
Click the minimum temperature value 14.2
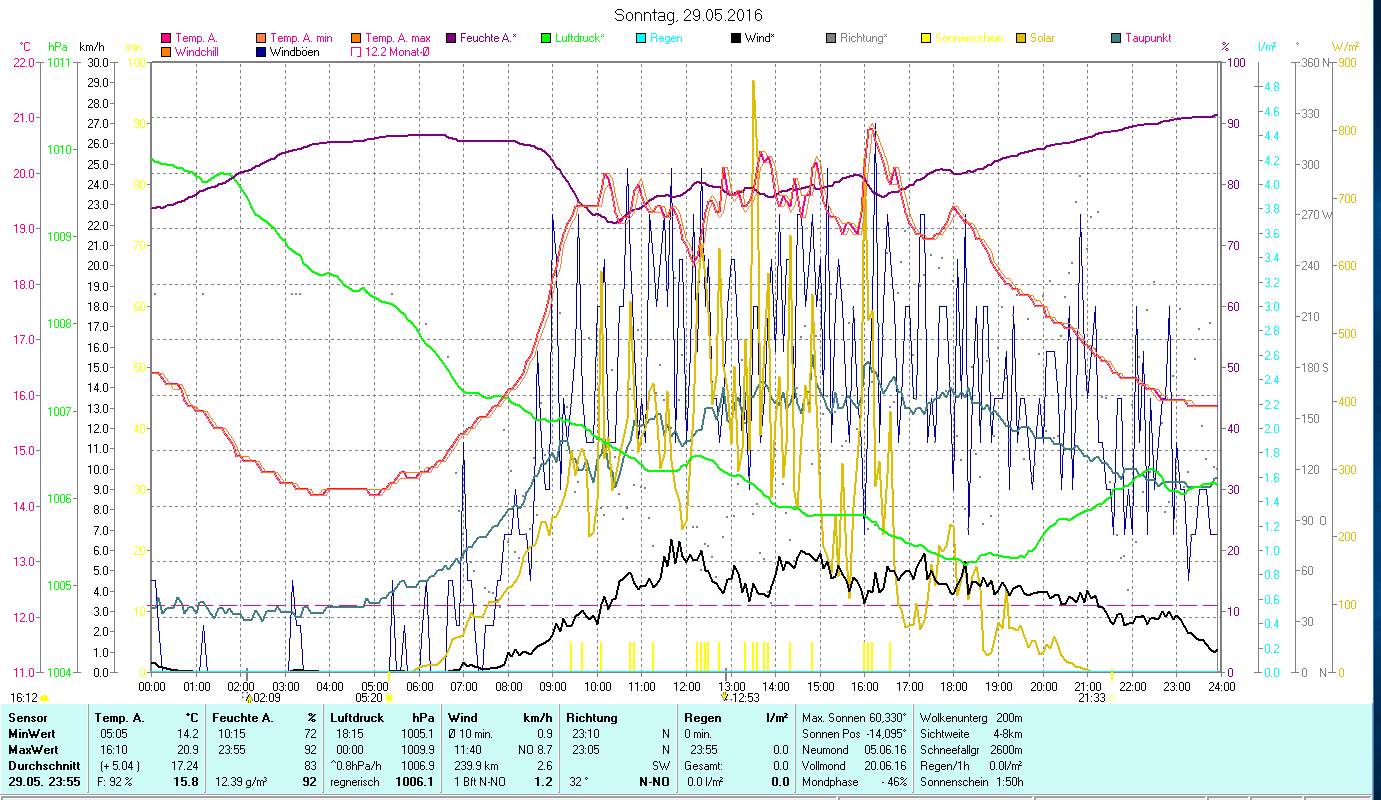point(188,733)
